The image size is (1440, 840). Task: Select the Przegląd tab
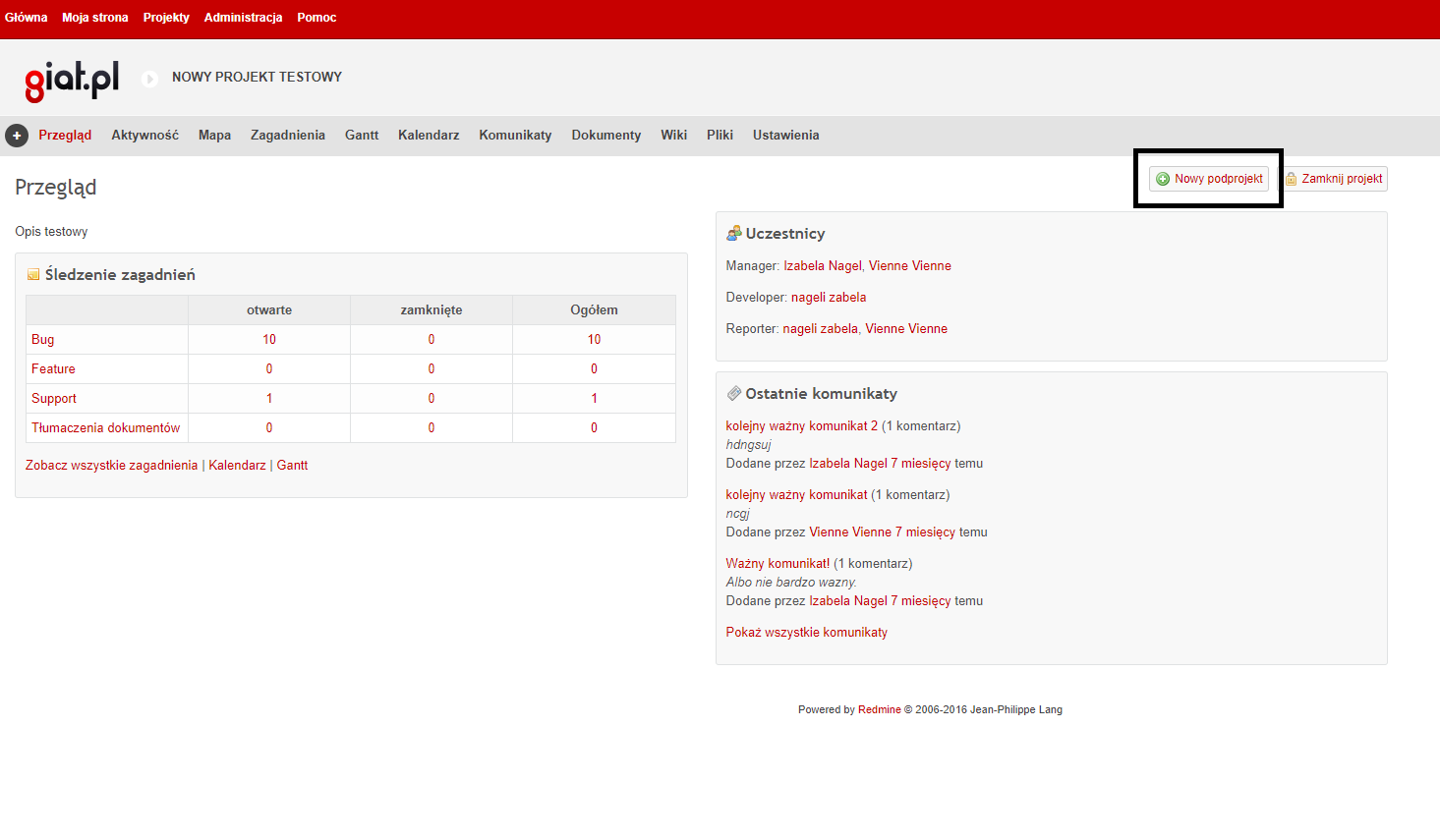[x=65, y=136]
